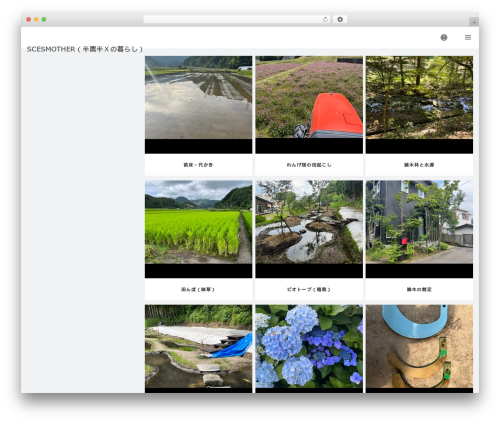
Task: Click the browser extension icon beside address bar
Action: (340, 20)
